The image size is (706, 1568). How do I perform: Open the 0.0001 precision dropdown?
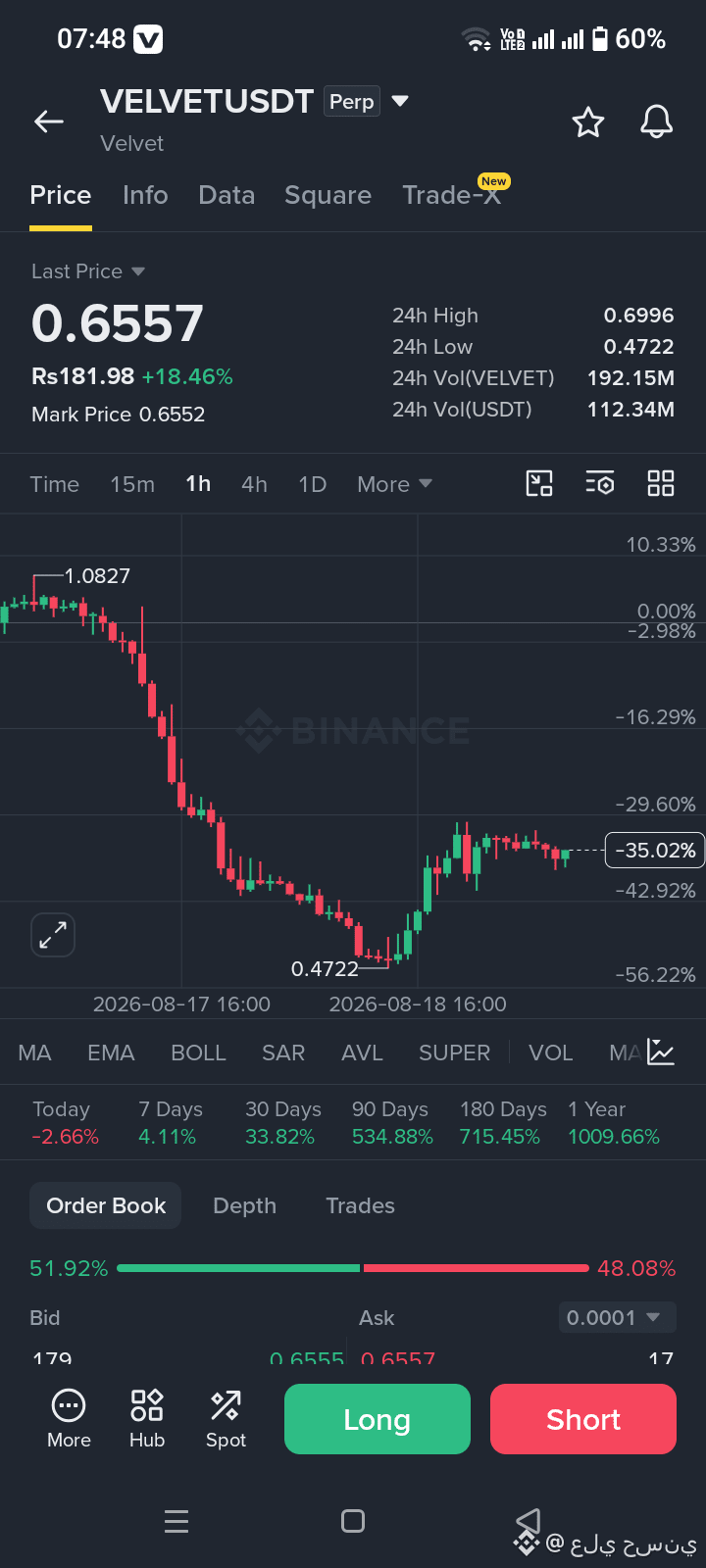point(618,1318)
